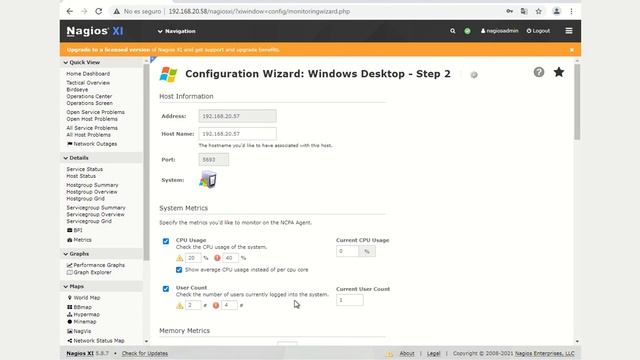Open the Chrome three-dot menu
This screenshot has height=360, width=640.
[x=571, y=11]
